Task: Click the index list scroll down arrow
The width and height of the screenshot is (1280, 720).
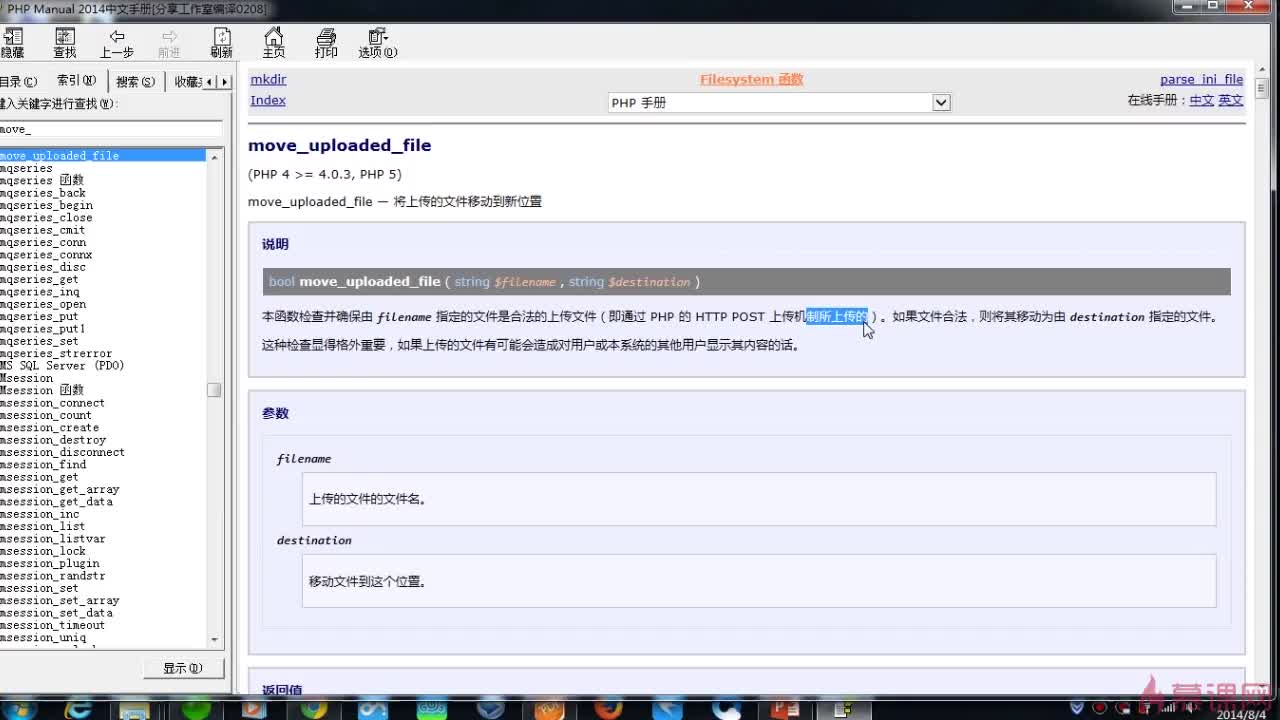Action: (x=214, y=640)
